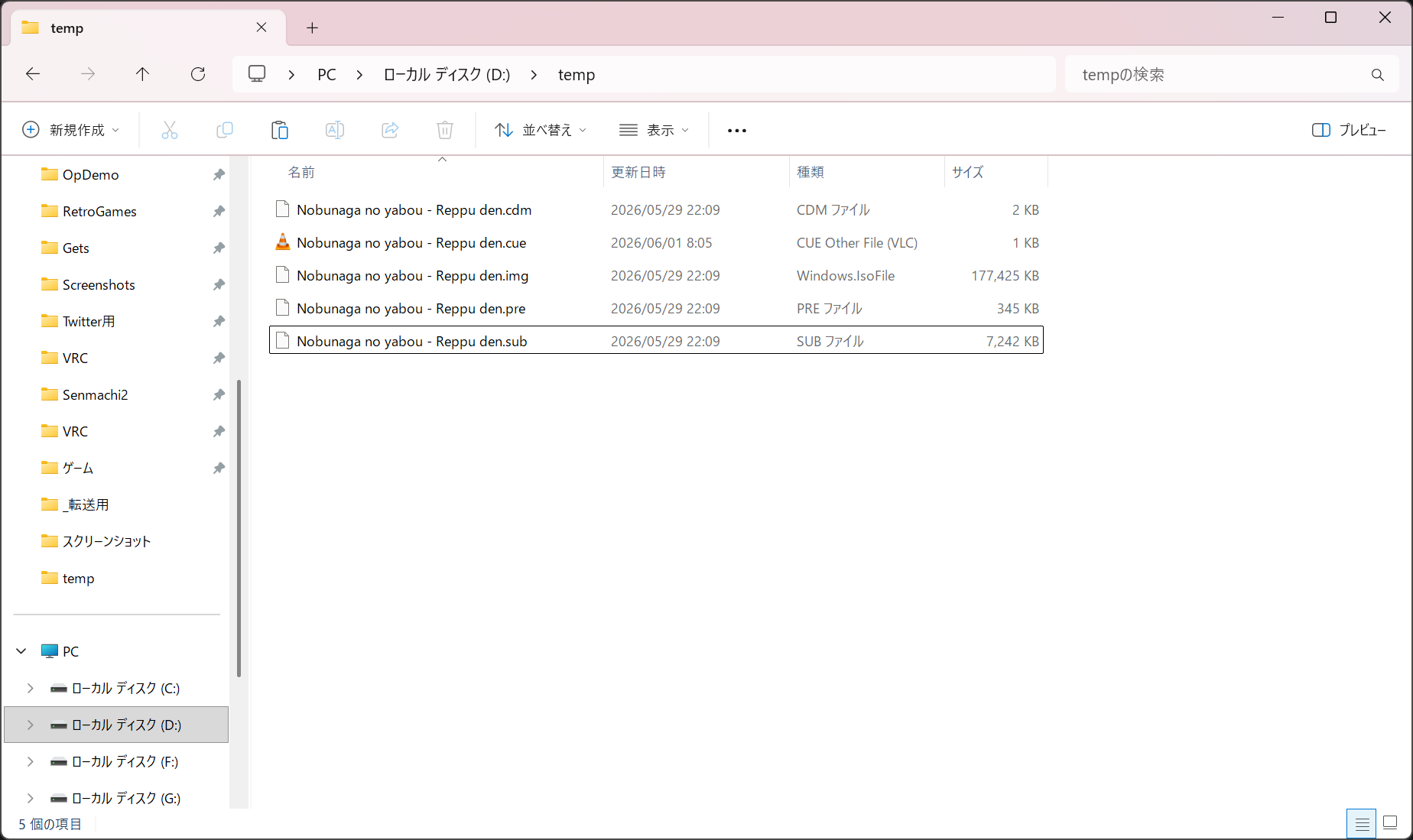The width and height of the screenshot is (1413, 840).
Task: Minimize the File Explorer window
Action: (1278, 17)
